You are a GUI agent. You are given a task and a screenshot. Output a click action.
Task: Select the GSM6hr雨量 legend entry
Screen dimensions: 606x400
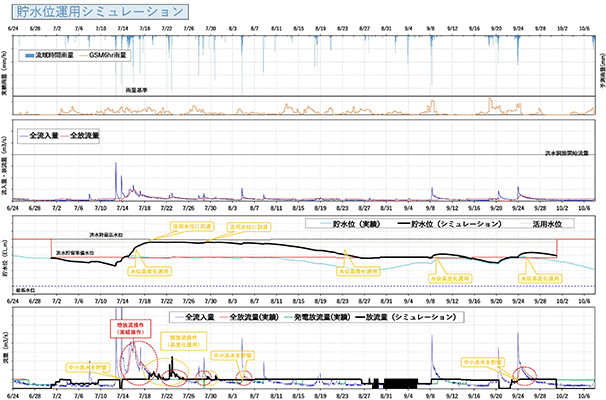pyautogui.click(x=103, y=55)
